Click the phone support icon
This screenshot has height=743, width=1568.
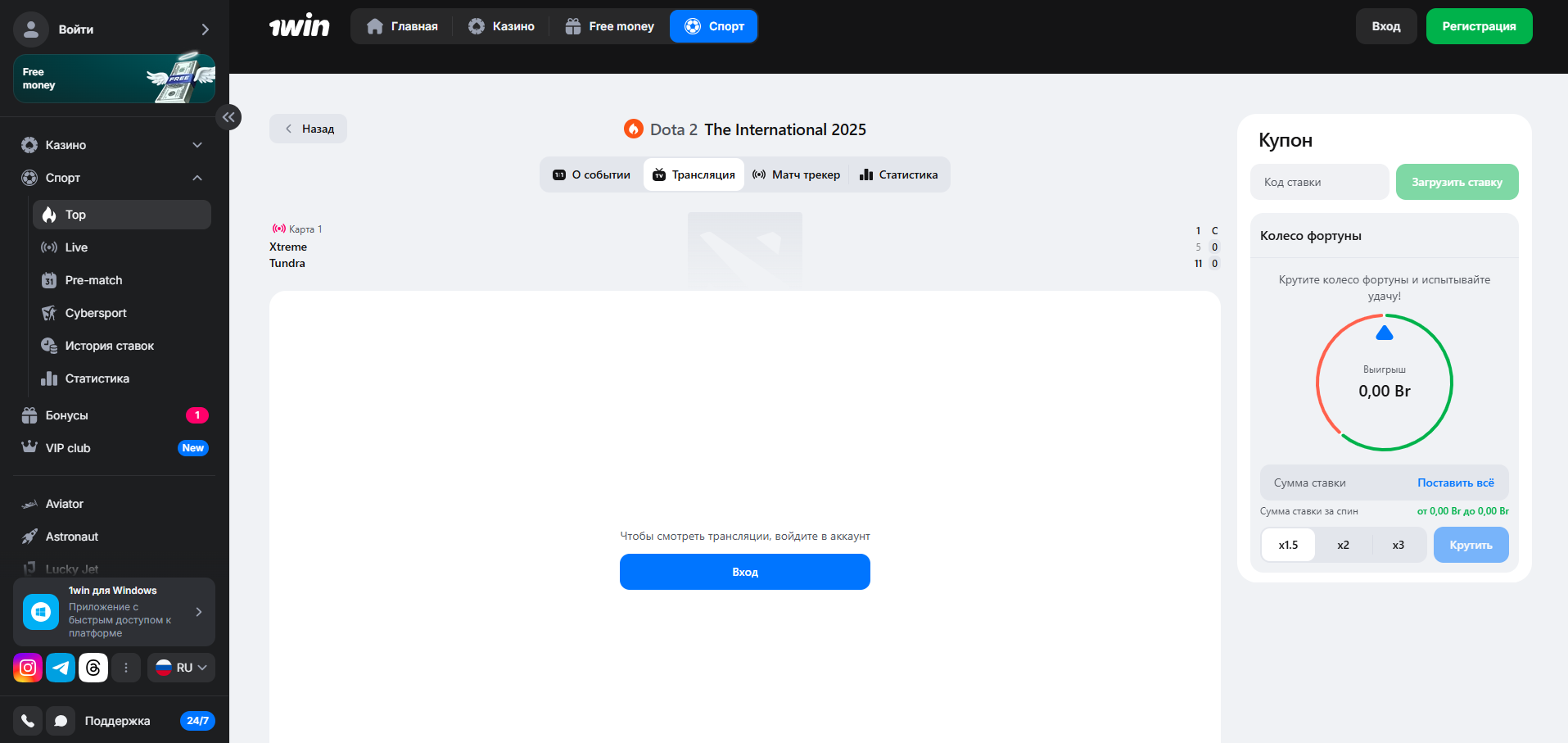coord(28,721)
